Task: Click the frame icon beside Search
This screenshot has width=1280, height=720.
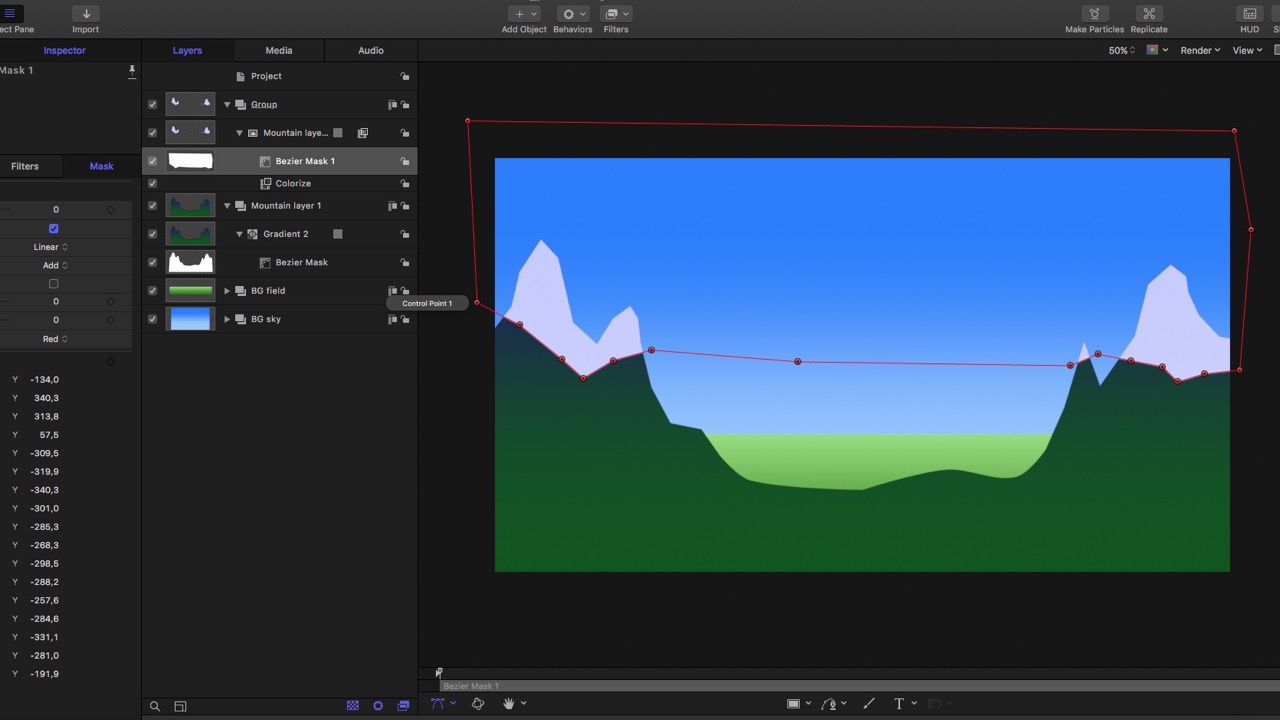Action: point(180,706)
